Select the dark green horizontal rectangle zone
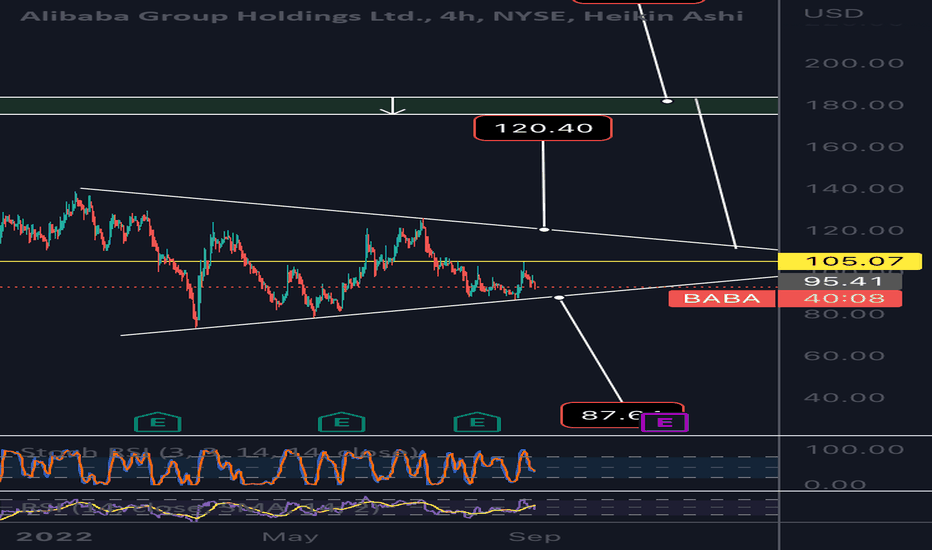Viewport: 932px width, 550px height. coord(389,106)
